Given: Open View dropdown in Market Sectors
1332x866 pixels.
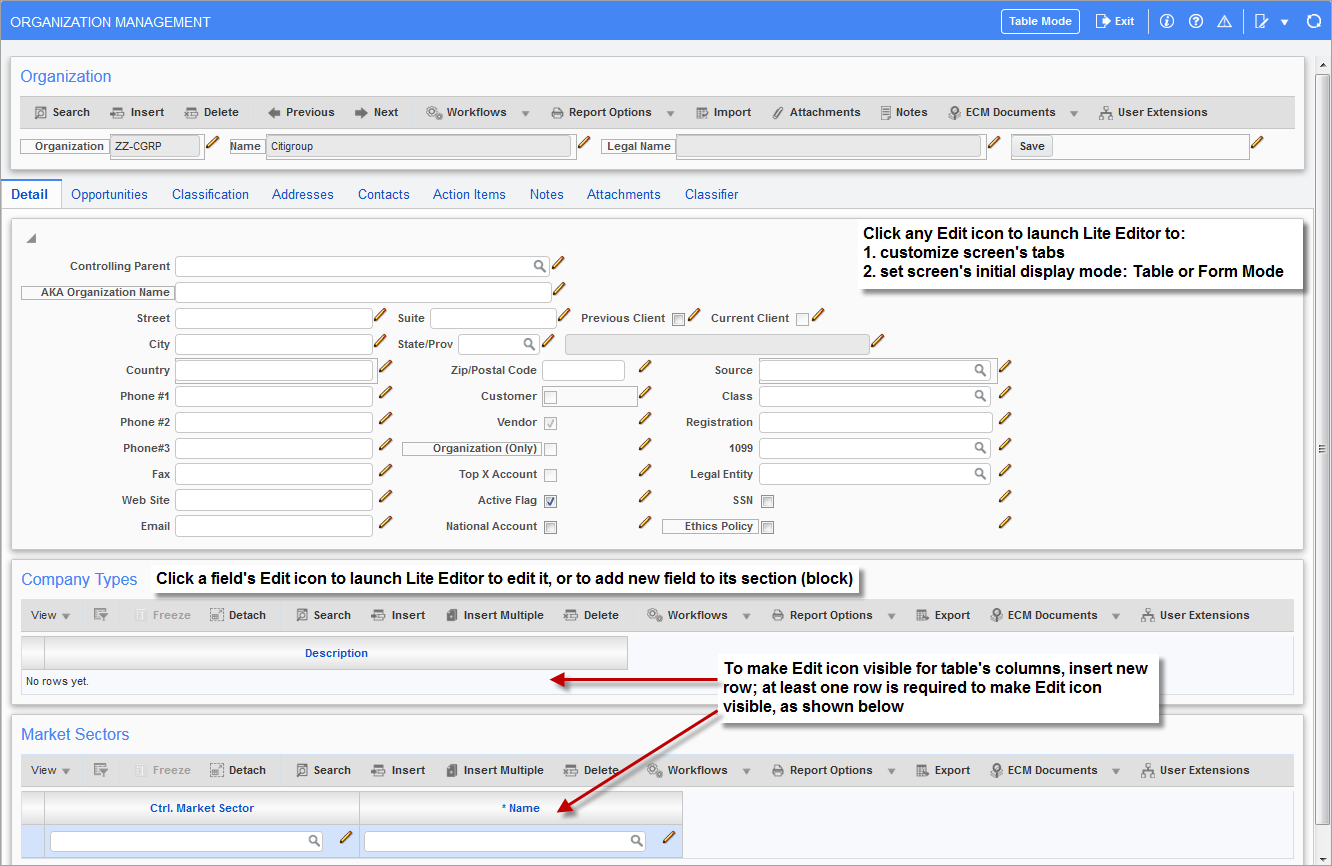Looking at the screenshot, I should [50, 770].
